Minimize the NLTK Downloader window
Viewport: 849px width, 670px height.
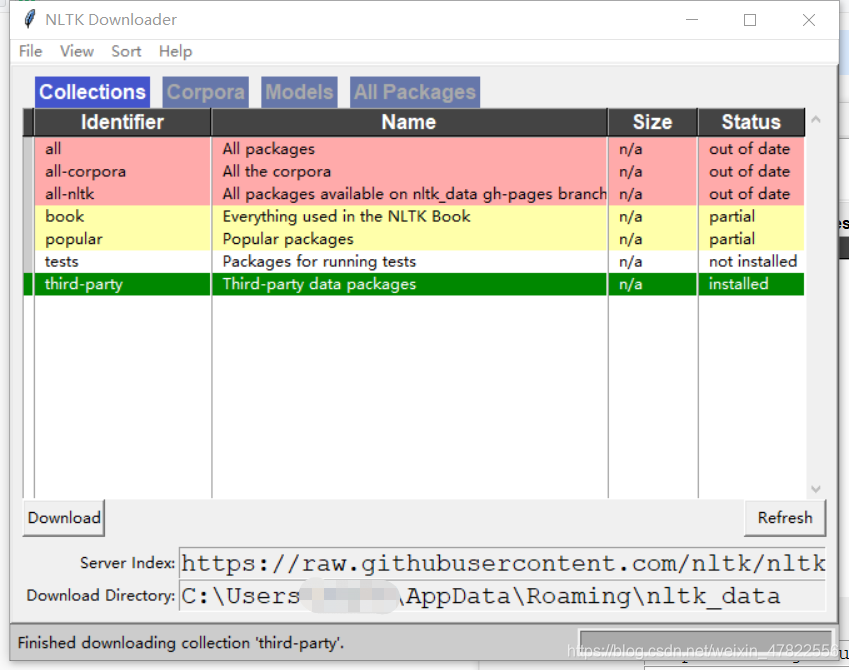(x=691, y=20)
